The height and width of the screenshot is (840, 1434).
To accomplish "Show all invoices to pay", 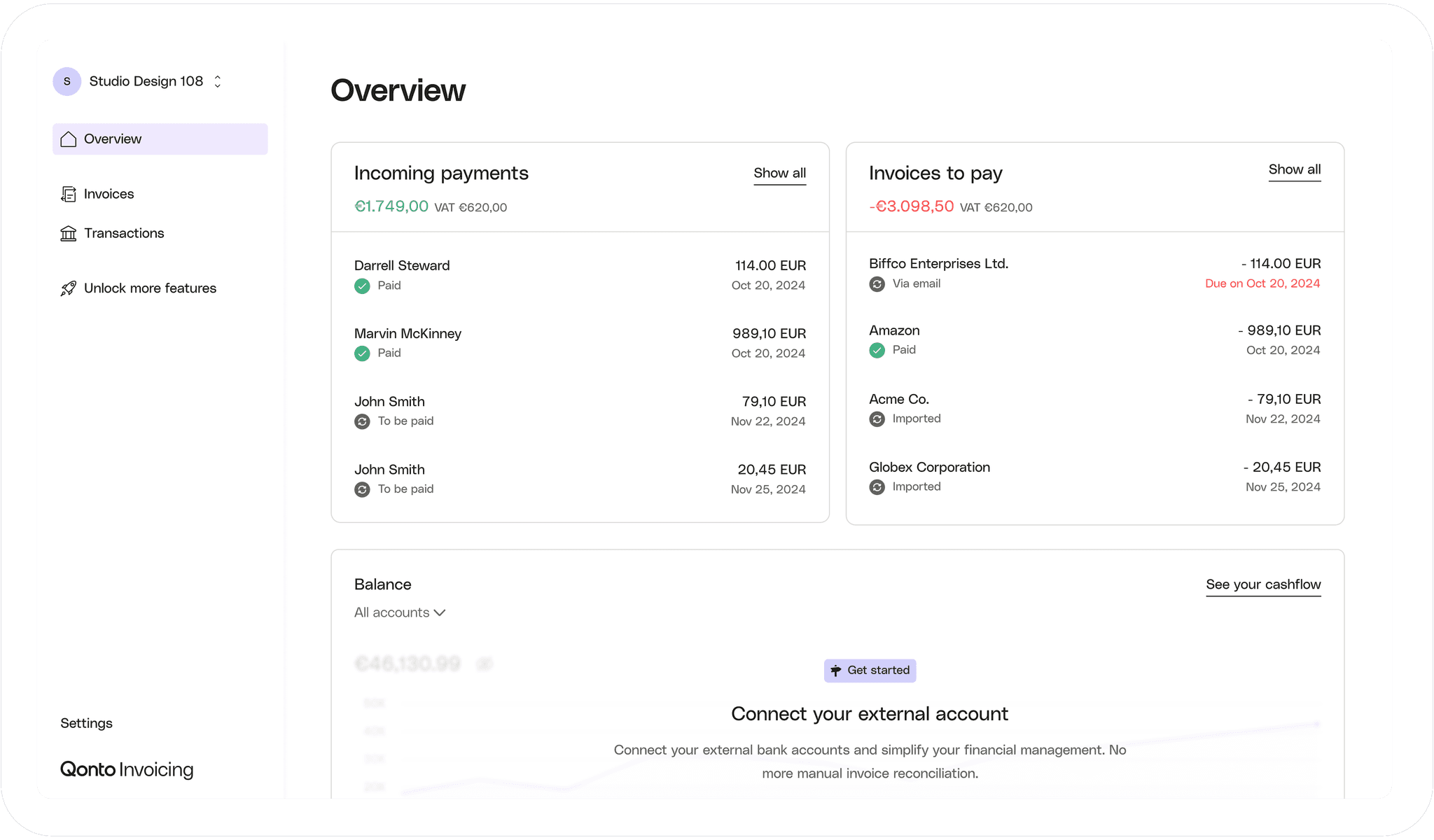I will pyautogui.click(x=1294, y=169).
